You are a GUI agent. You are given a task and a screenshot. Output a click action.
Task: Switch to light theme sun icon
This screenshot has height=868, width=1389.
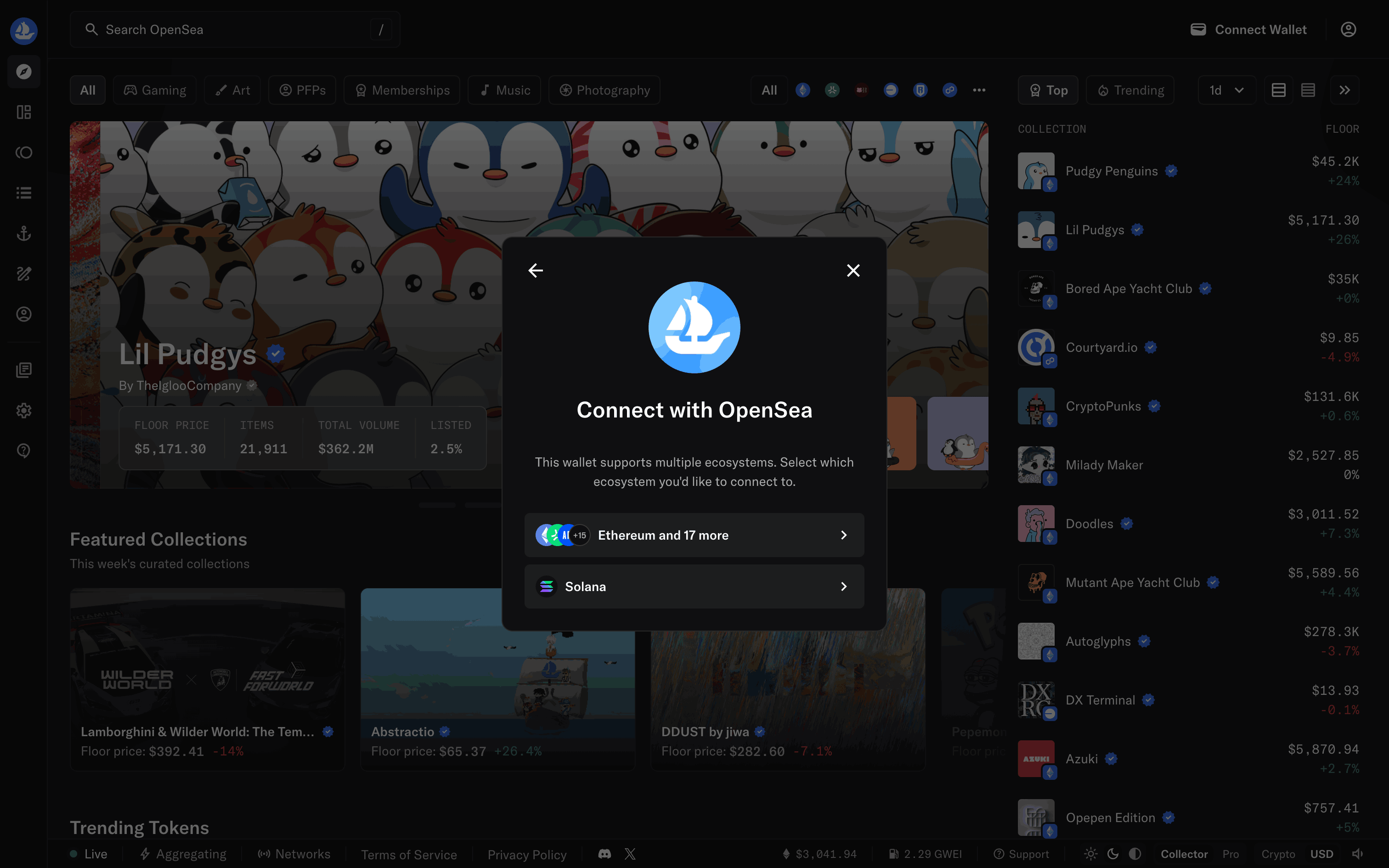1090,854
